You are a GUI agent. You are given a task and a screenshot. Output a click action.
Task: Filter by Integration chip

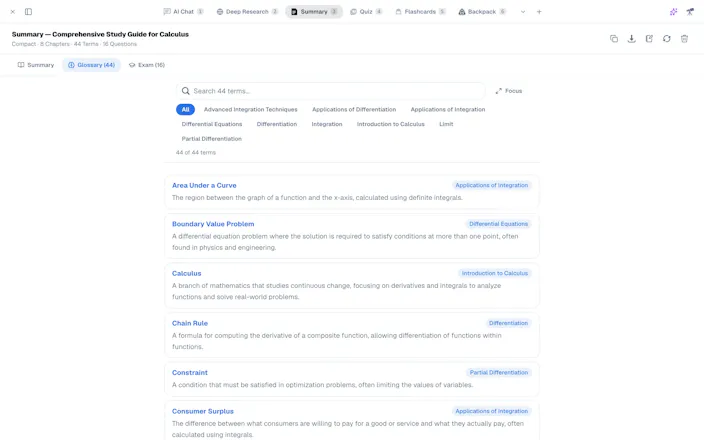[327, 124]
